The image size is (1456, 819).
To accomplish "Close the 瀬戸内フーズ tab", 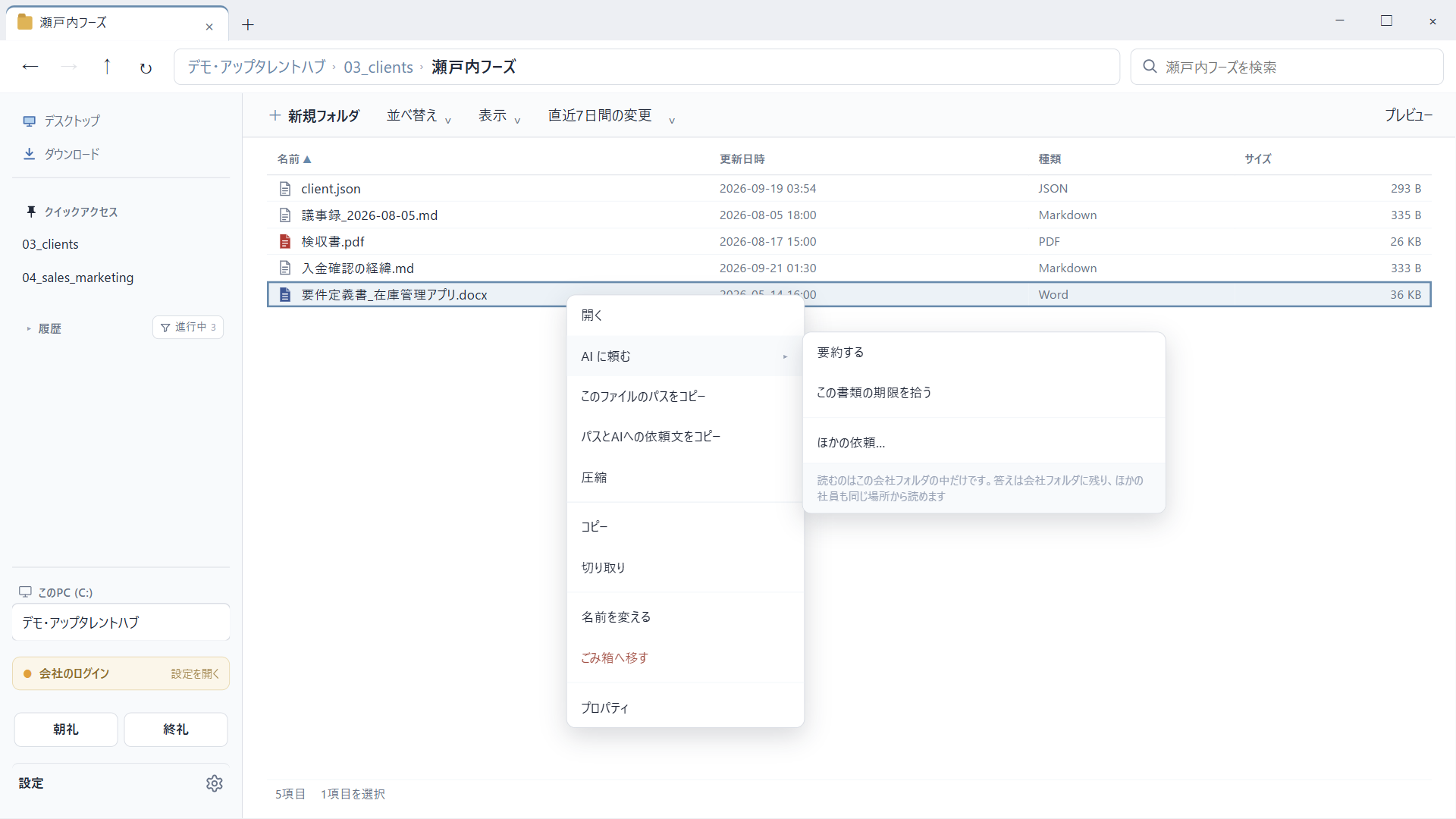I will [x=209, y=27].
